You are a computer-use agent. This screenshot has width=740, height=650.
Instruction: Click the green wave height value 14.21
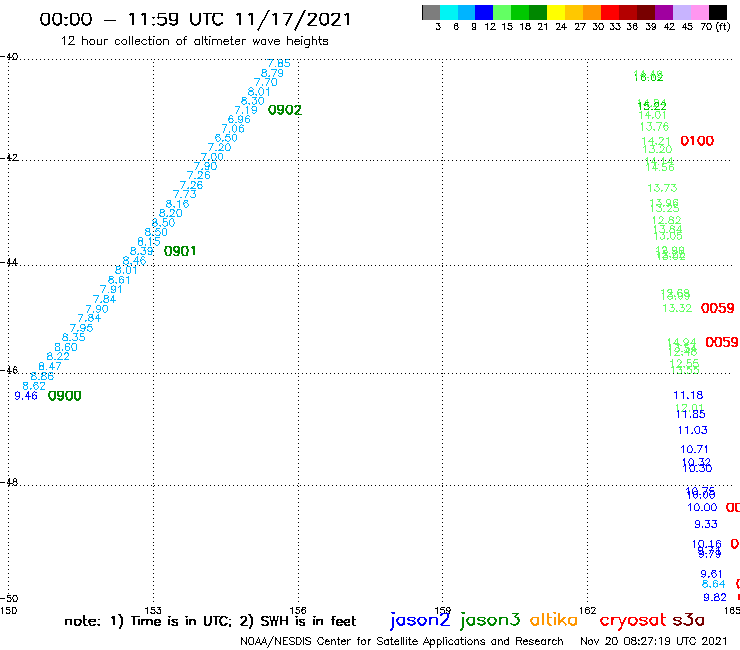pos(656,141)
